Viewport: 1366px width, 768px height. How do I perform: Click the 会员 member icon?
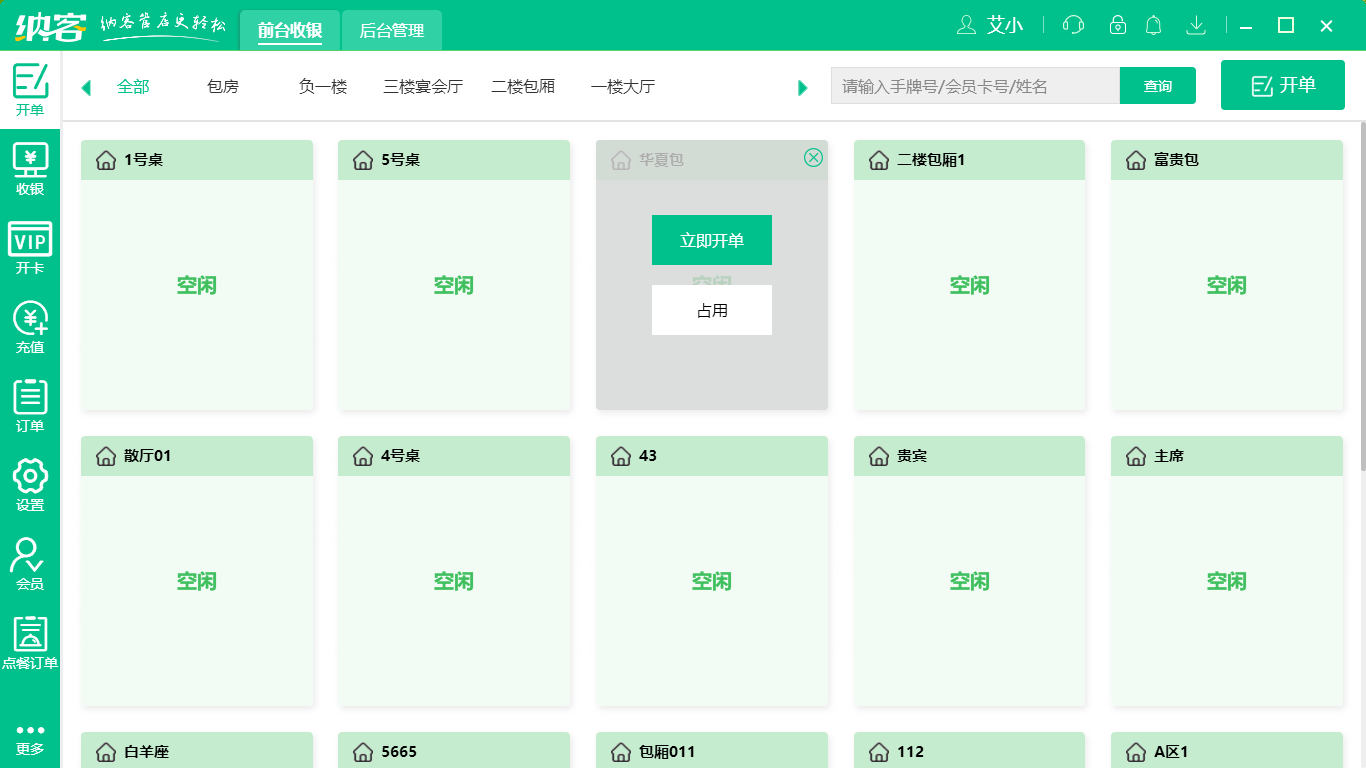pyautogui.click(x=30, y=564)
